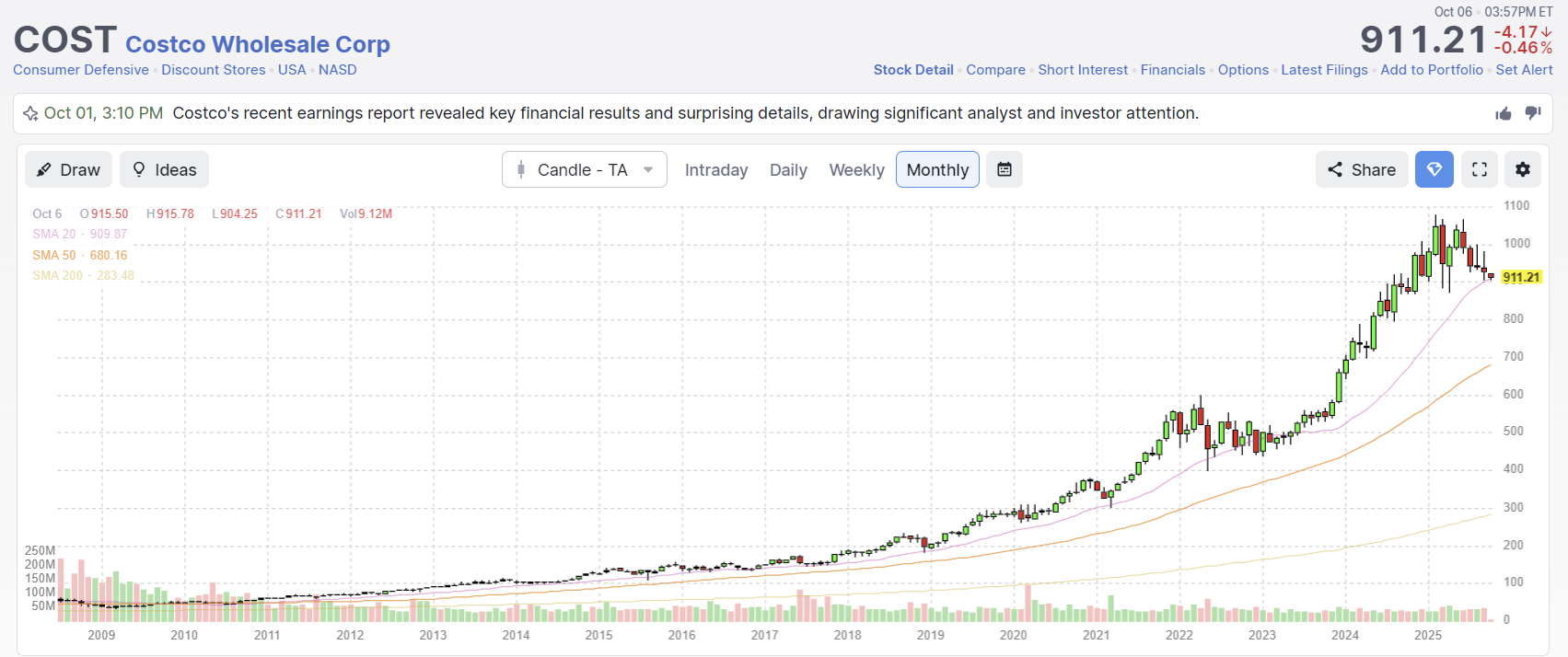Open the Latest Filings link
Viewport: 1568px width, 657px height.
point(1324,70)
